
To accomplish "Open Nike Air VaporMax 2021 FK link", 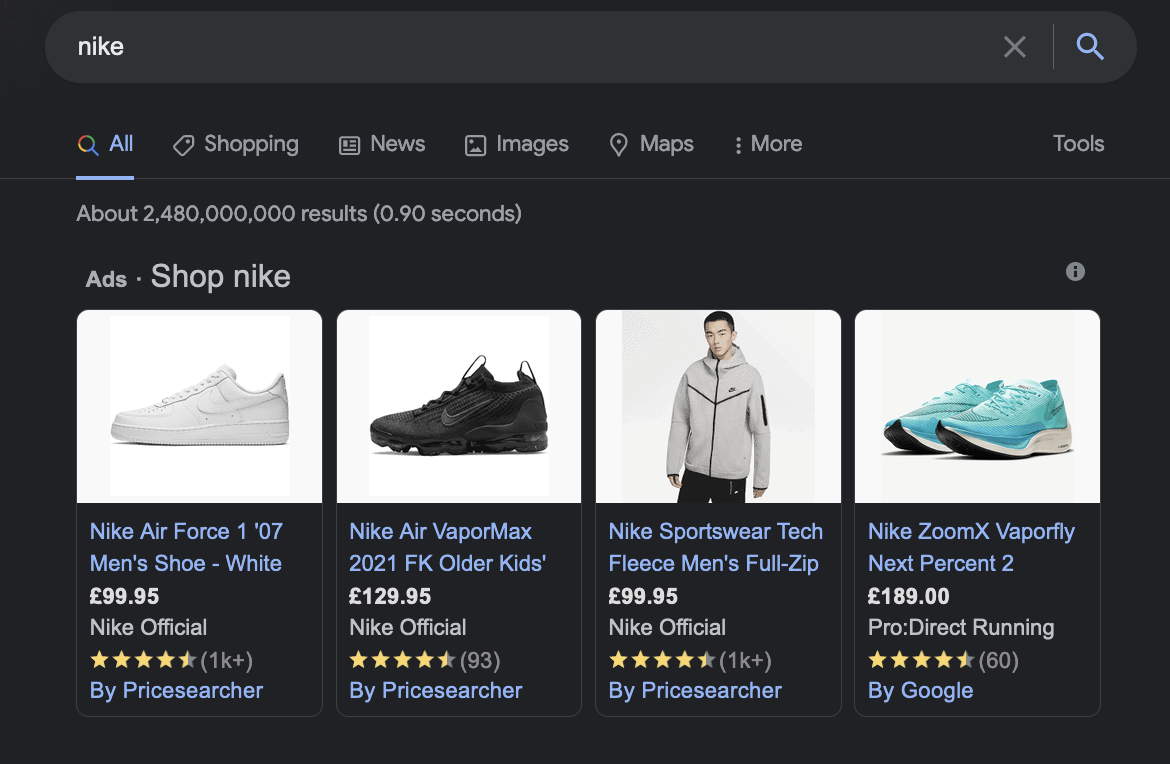I will pos(448,547).
